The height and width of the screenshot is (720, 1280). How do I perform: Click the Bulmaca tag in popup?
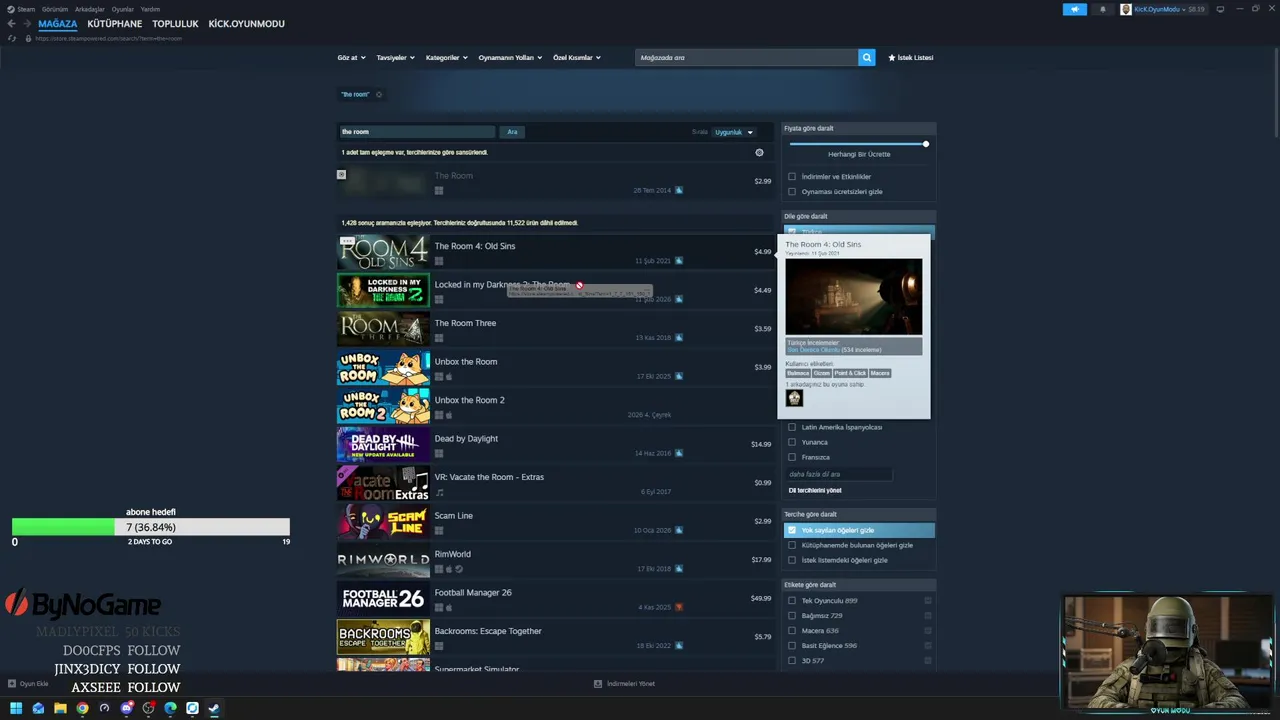click(x=798, y=373)
